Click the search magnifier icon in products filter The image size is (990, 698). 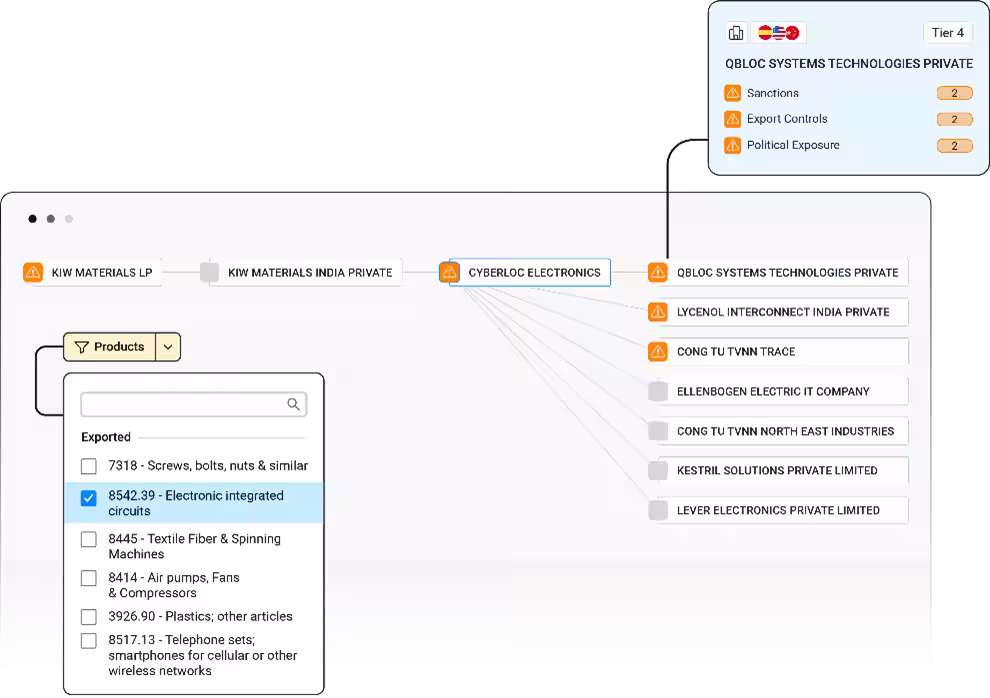[293, 404]
